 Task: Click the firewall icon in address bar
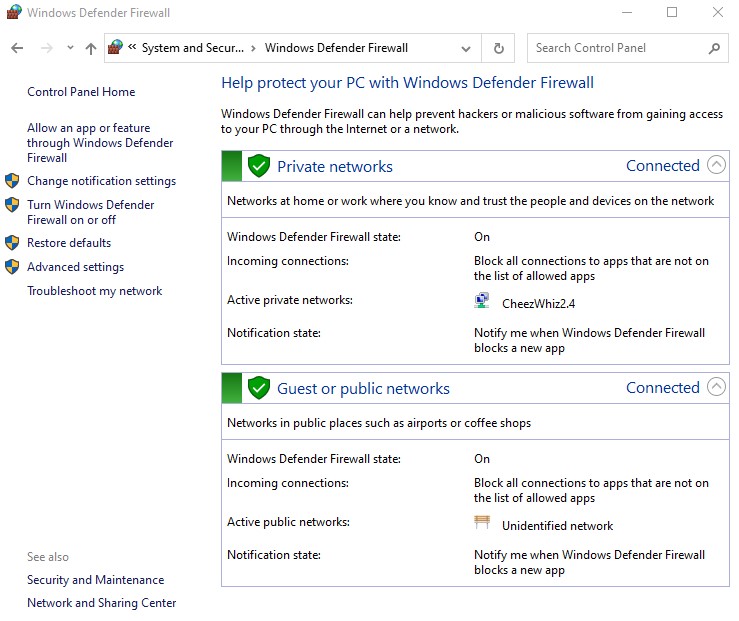coord(115,47)
